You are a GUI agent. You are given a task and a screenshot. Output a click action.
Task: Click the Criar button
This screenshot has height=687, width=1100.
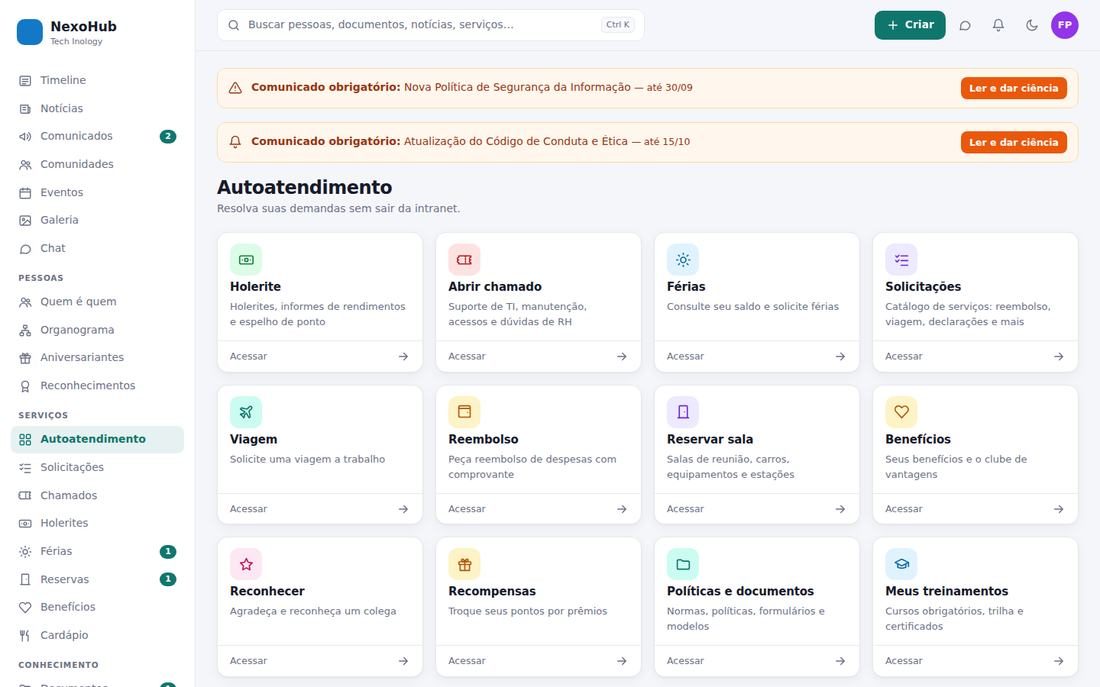coord(910,25)
